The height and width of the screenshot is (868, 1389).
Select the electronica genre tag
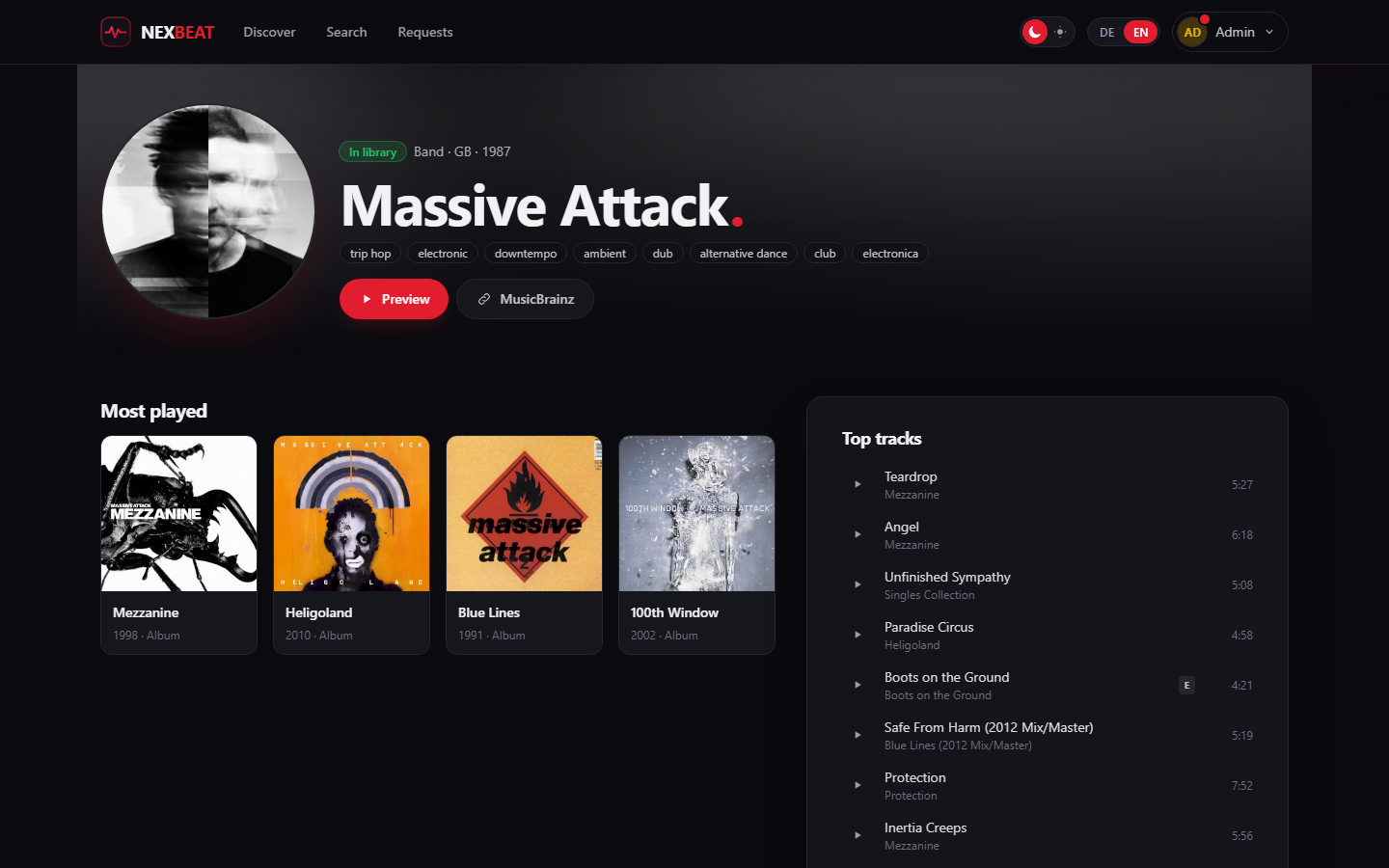point(890,253)
